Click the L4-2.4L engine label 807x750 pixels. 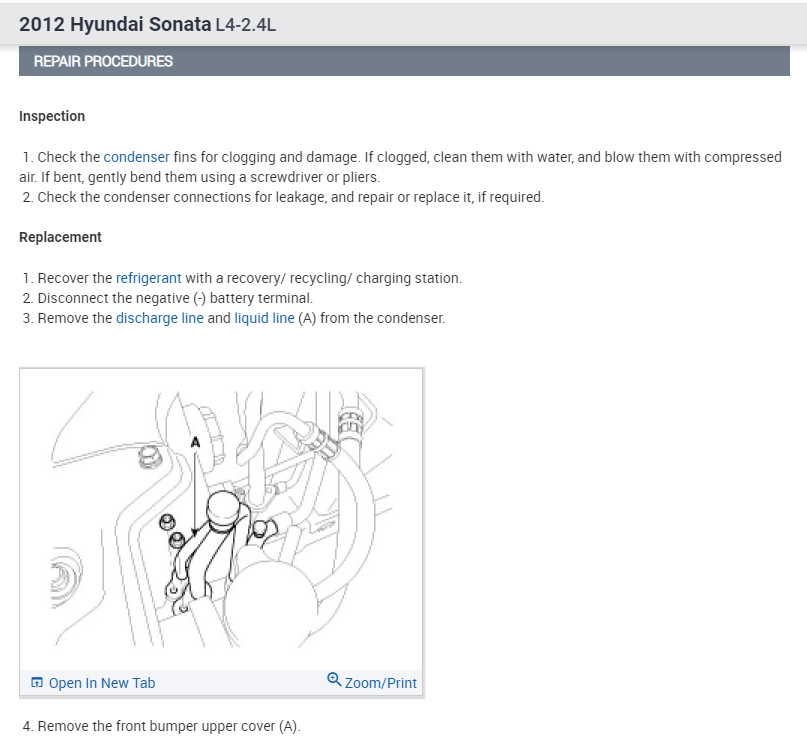point(245,25)
